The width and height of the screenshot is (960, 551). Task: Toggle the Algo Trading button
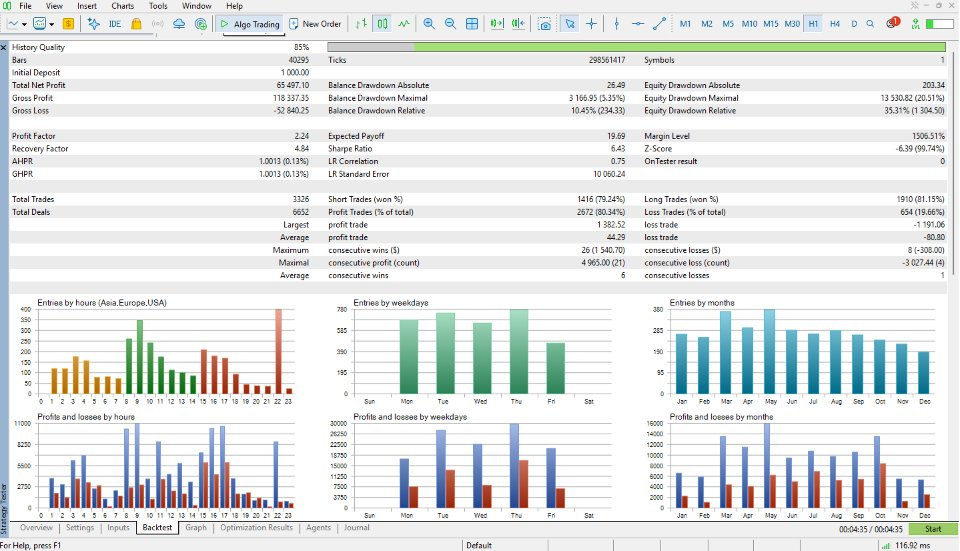(250, 24)
